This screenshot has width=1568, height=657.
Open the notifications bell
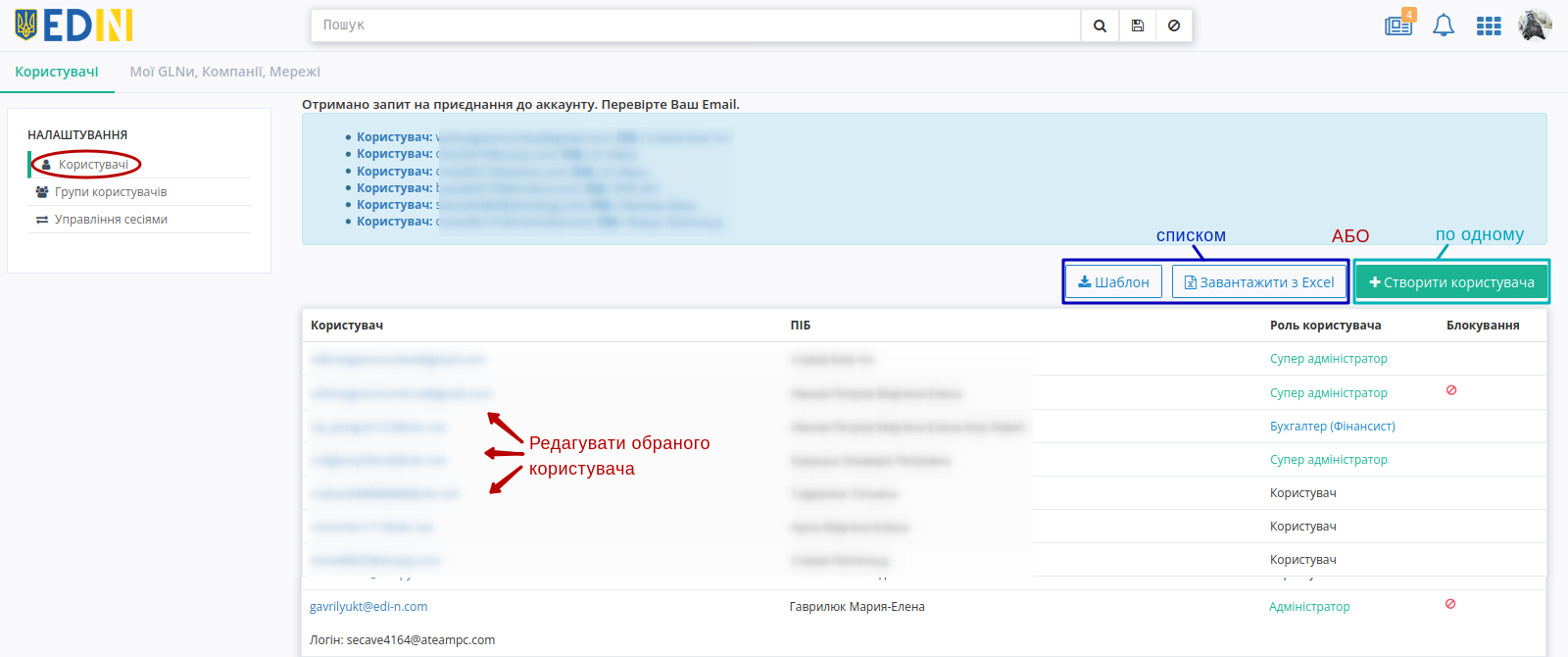[x=1444, y=25]
